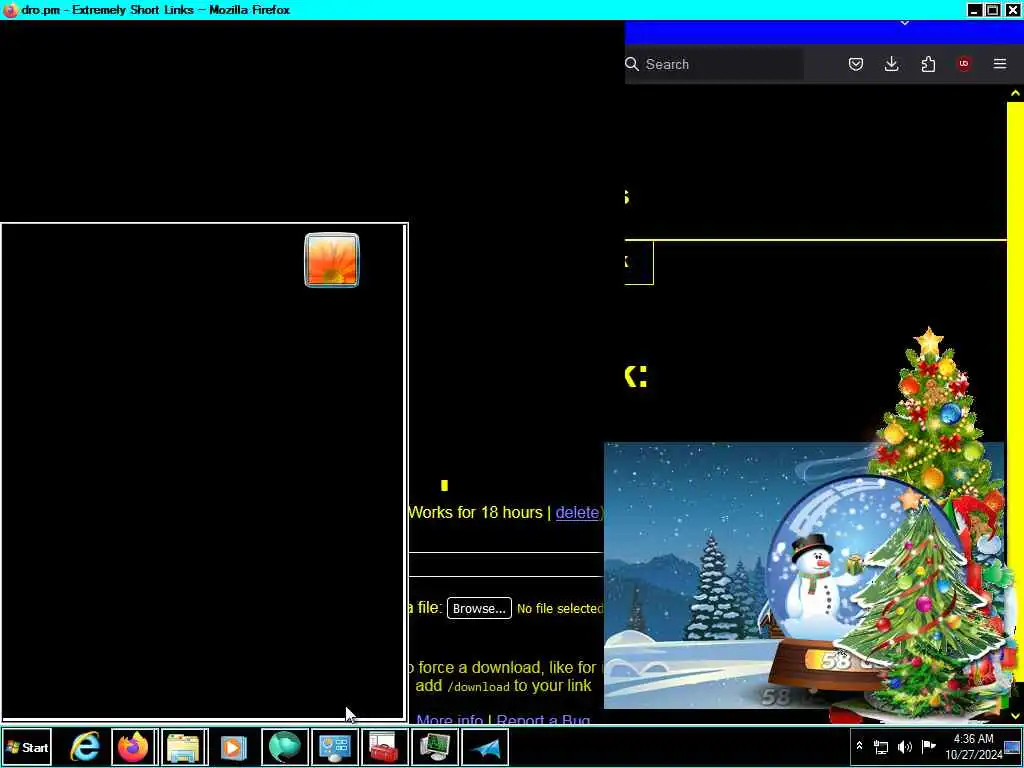Click the taskbar clock 4:36 AM

tap(973, 747)
